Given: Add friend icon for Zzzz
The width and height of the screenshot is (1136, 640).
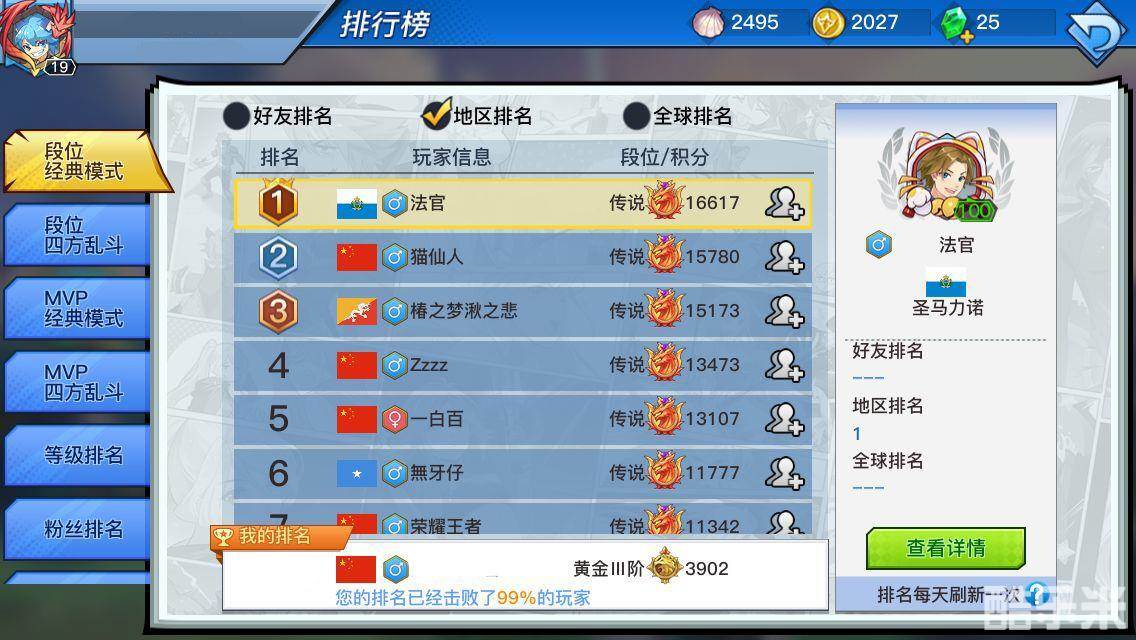Looking at the screenshot, I should (785, 365).
